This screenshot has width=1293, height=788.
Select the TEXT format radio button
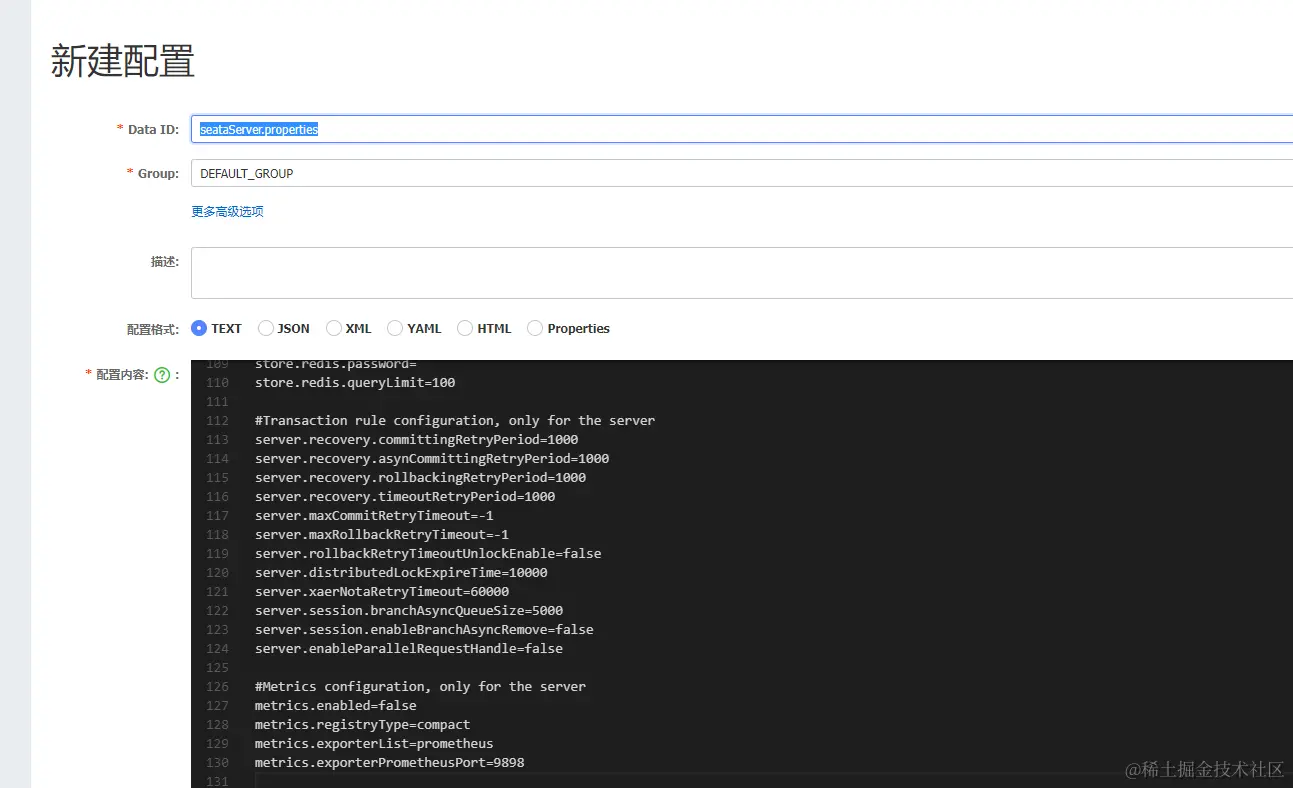click(x=199, y=328)
